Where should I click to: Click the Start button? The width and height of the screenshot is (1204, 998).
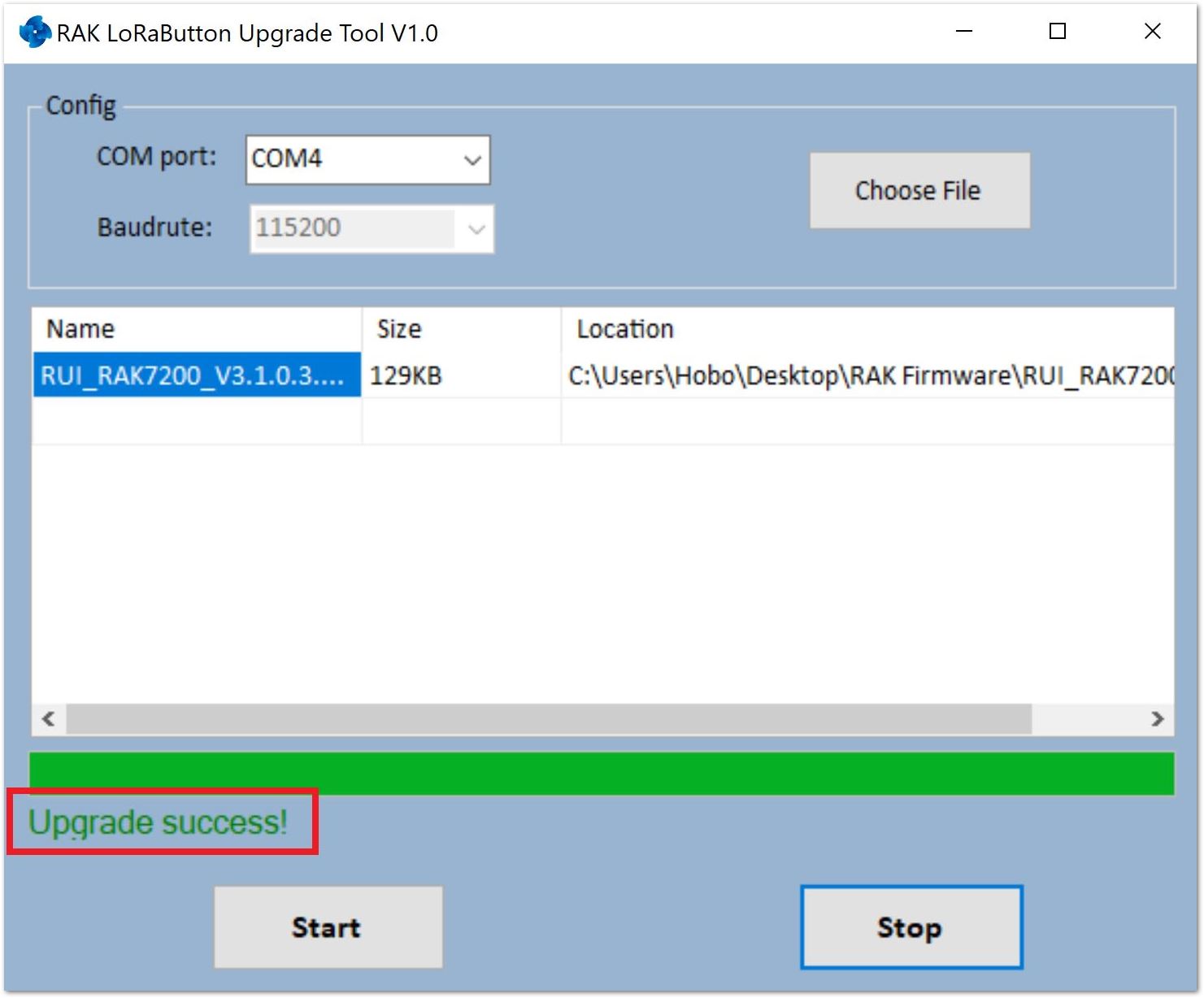(x=328, y=927)
